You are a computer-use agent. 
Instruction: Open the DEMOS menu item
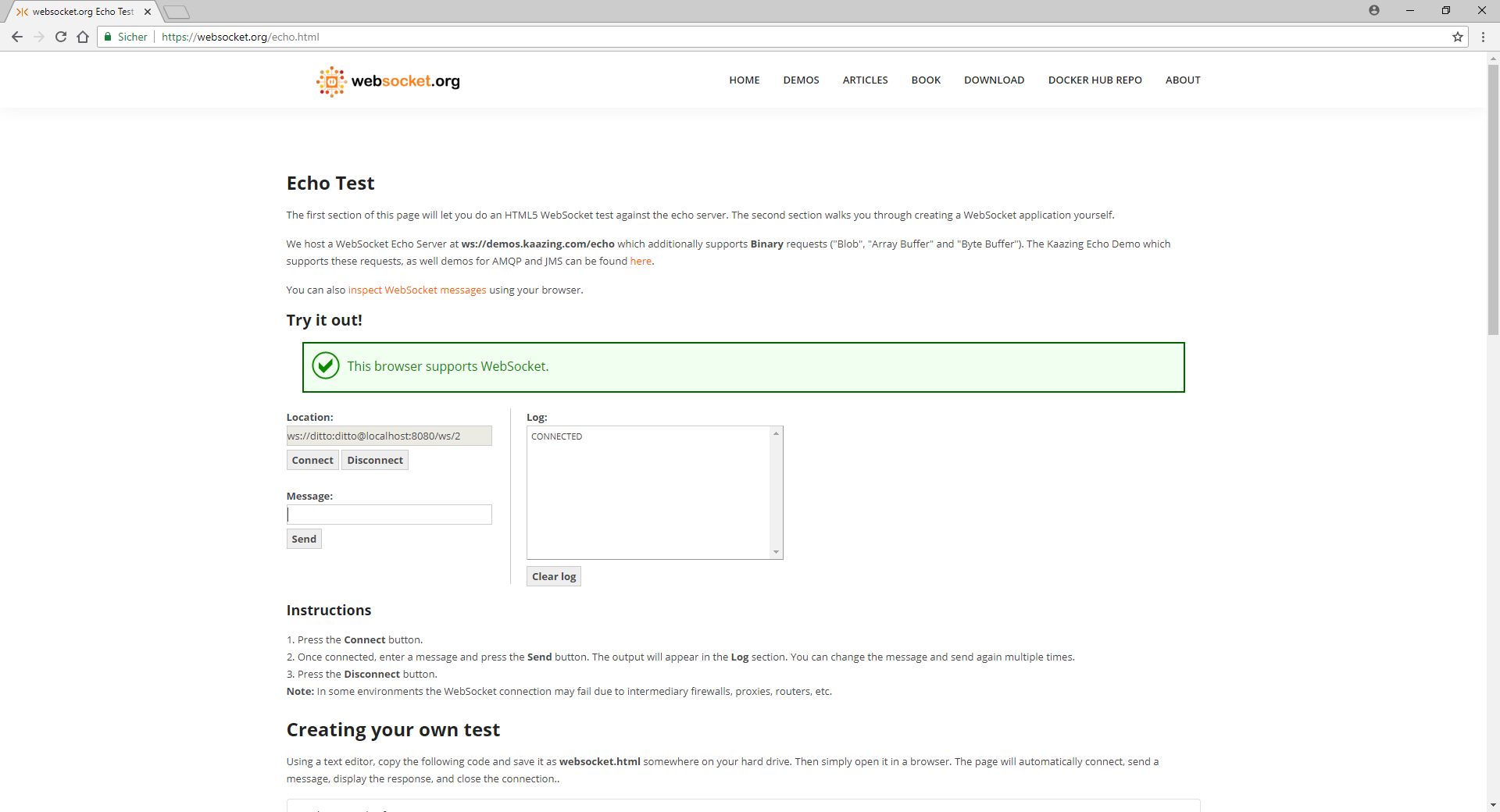click(801, 80)
